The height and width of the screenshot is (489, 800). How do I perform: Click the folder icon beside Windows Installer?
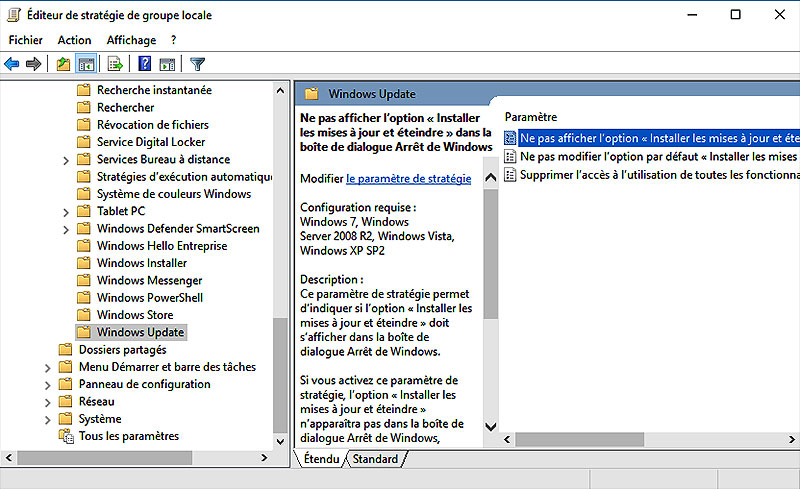(x=83, y=263)
